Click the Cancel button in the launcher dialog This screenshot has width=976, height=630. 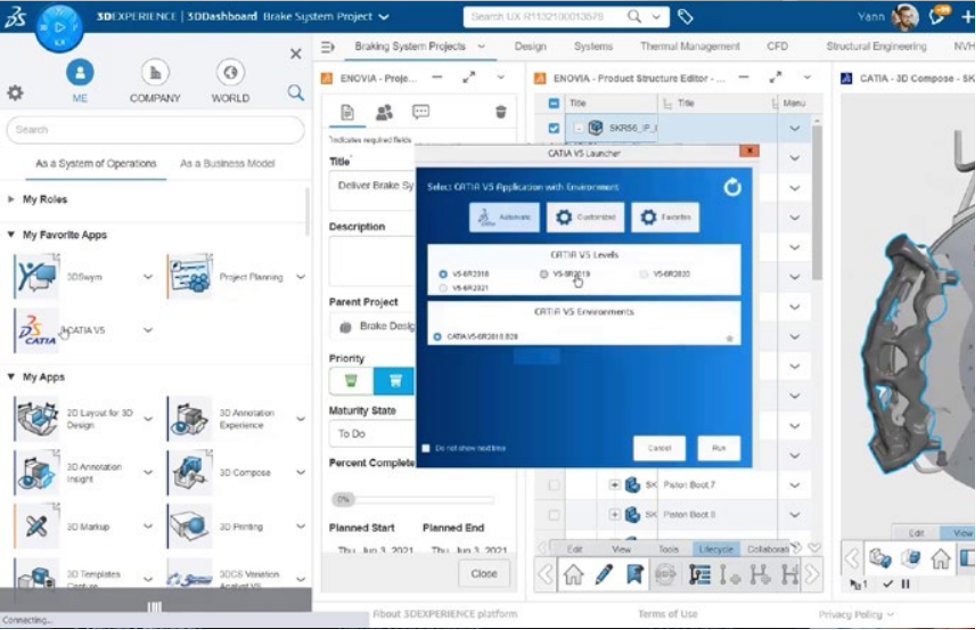click(x=659, y=448)
